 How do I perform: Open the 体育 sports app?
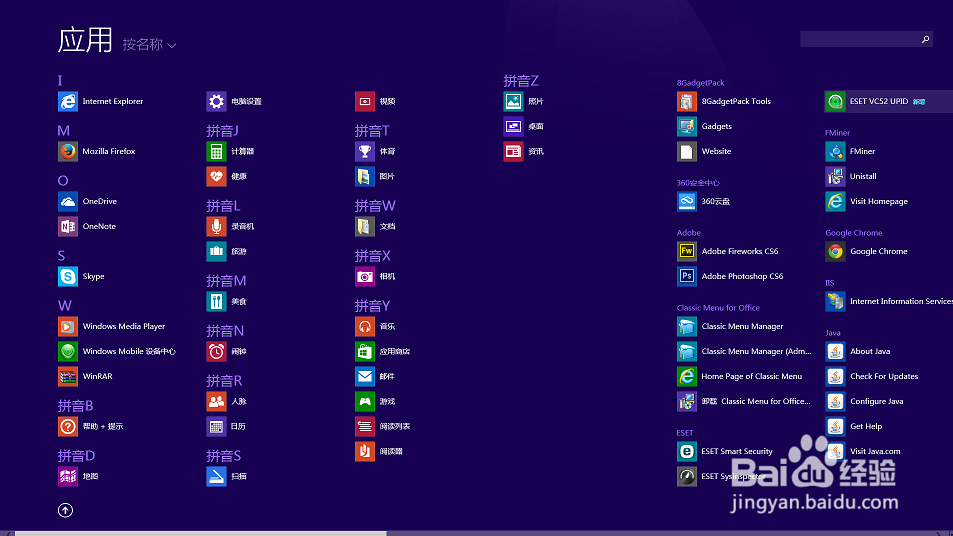pyautogui.click(x=376, y=151)
